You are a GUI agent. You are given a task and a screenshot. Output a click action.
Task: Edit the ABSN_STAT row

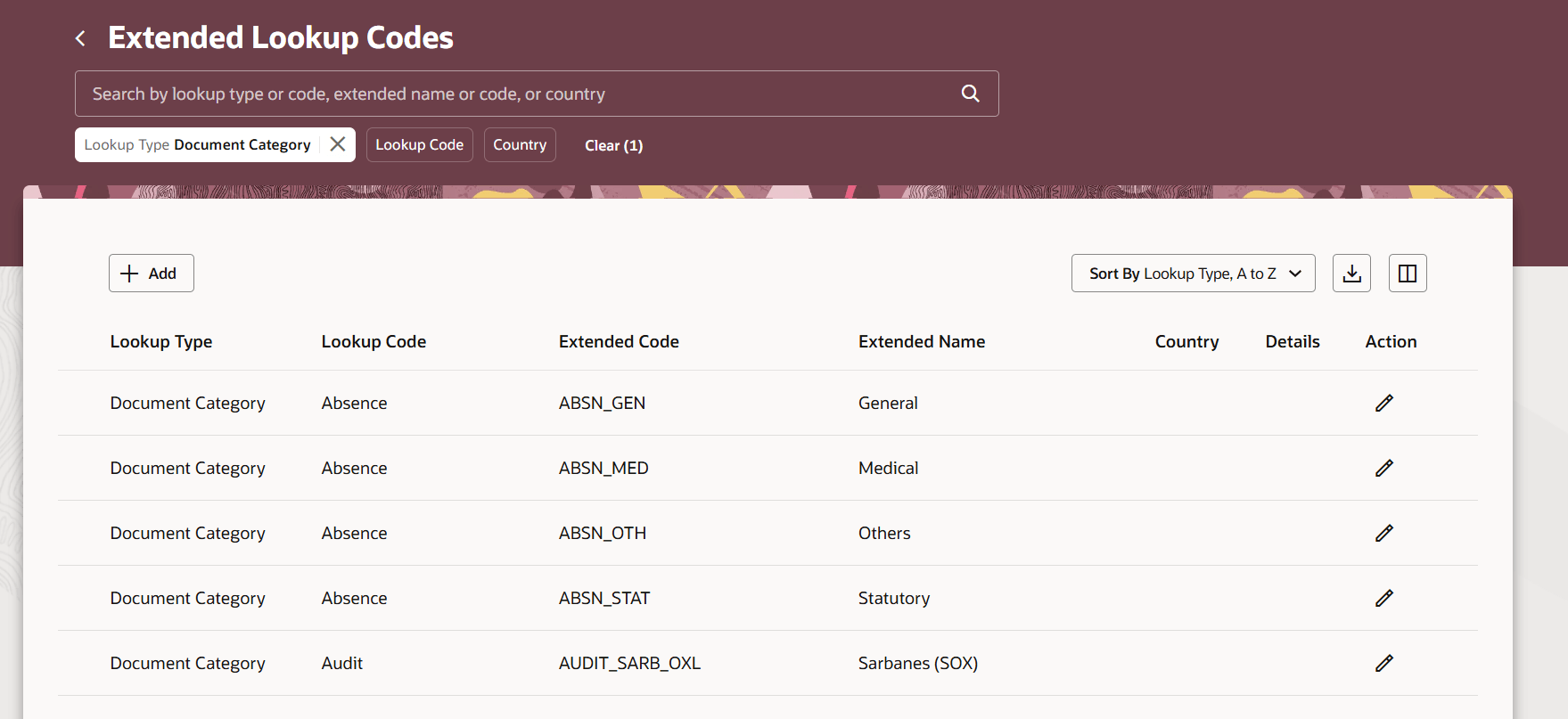pos(1383,598)
